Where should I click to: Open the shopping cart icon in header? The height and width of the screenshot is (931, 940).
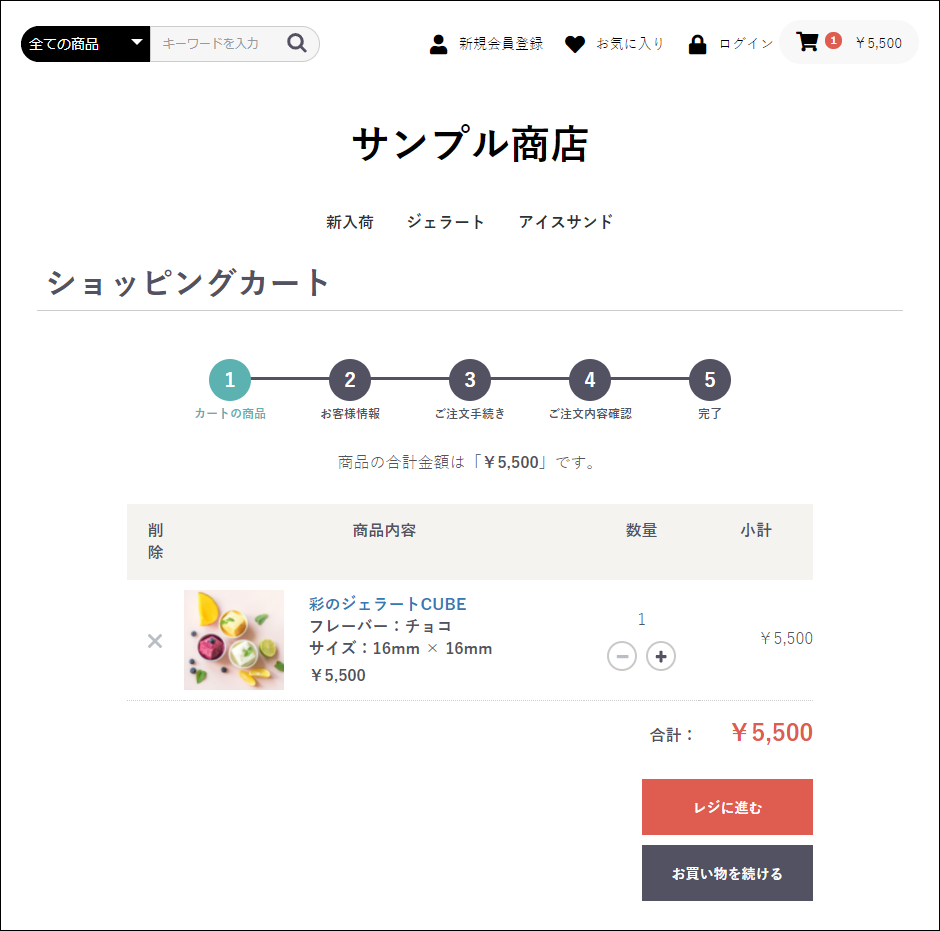point(807,42)
